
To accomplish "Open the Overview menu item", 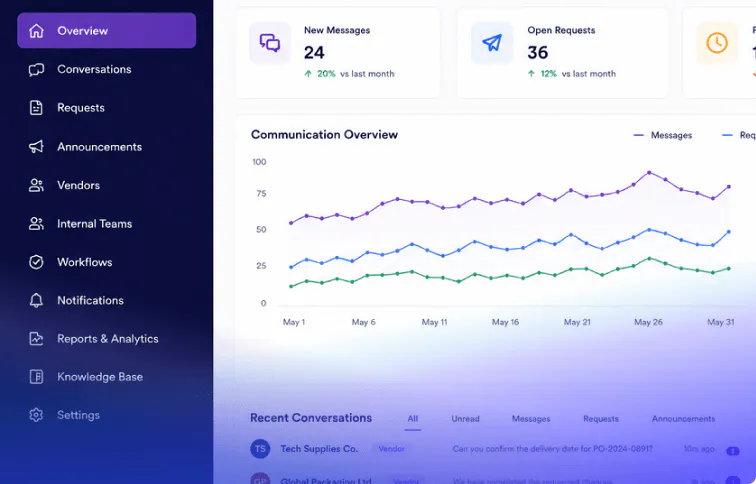I will point(107,31).
